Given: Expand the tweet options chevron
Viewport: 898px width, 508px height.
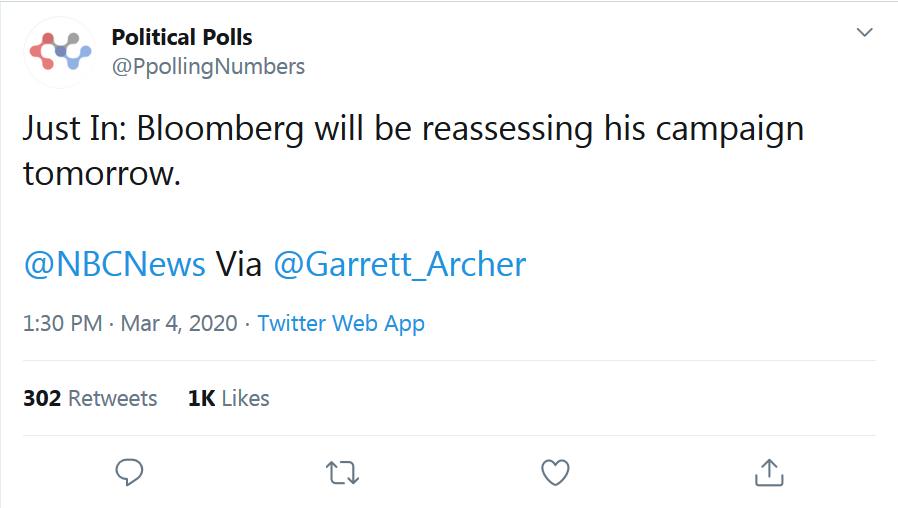Looking at the screenshot, I should pos(864,32).
